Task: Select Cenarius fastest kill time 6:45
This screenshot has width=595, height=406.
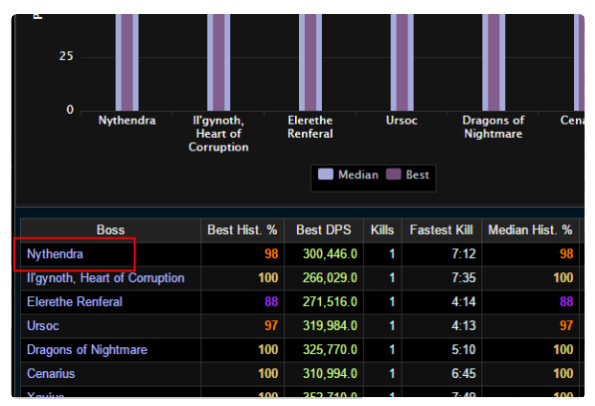Action: (463, 373)
